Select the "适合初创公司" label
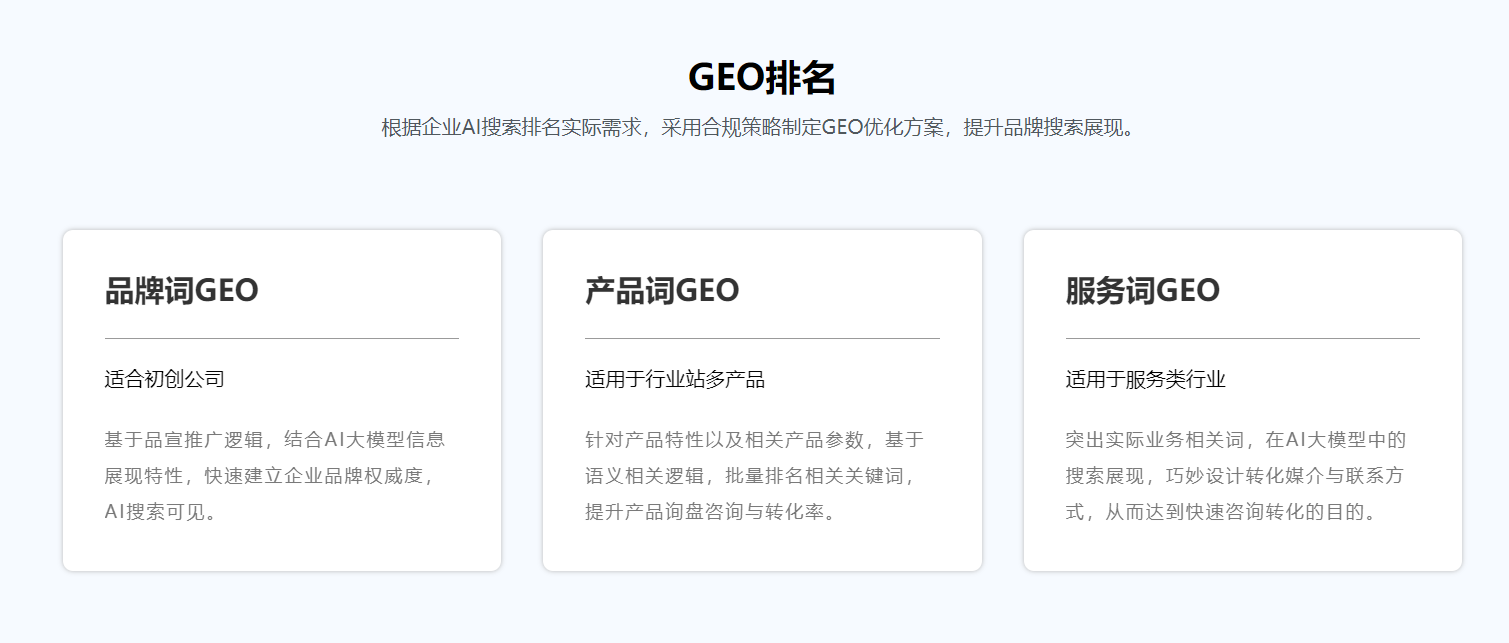1509x643 pixels. point(164,379)
